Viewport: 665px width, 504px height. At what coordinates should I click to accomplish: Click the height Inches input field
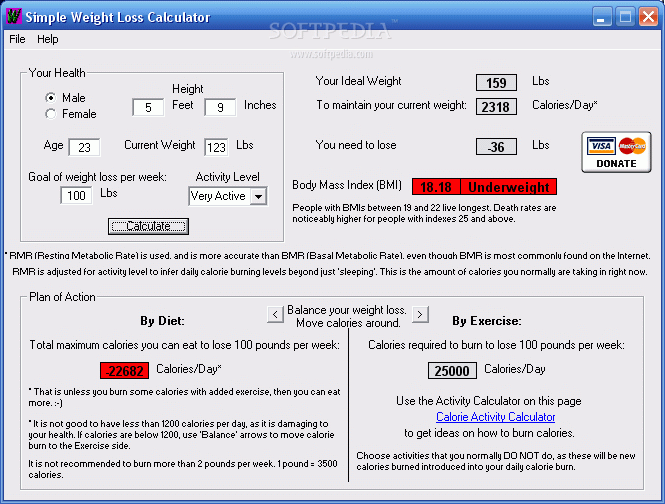[220, 107]
